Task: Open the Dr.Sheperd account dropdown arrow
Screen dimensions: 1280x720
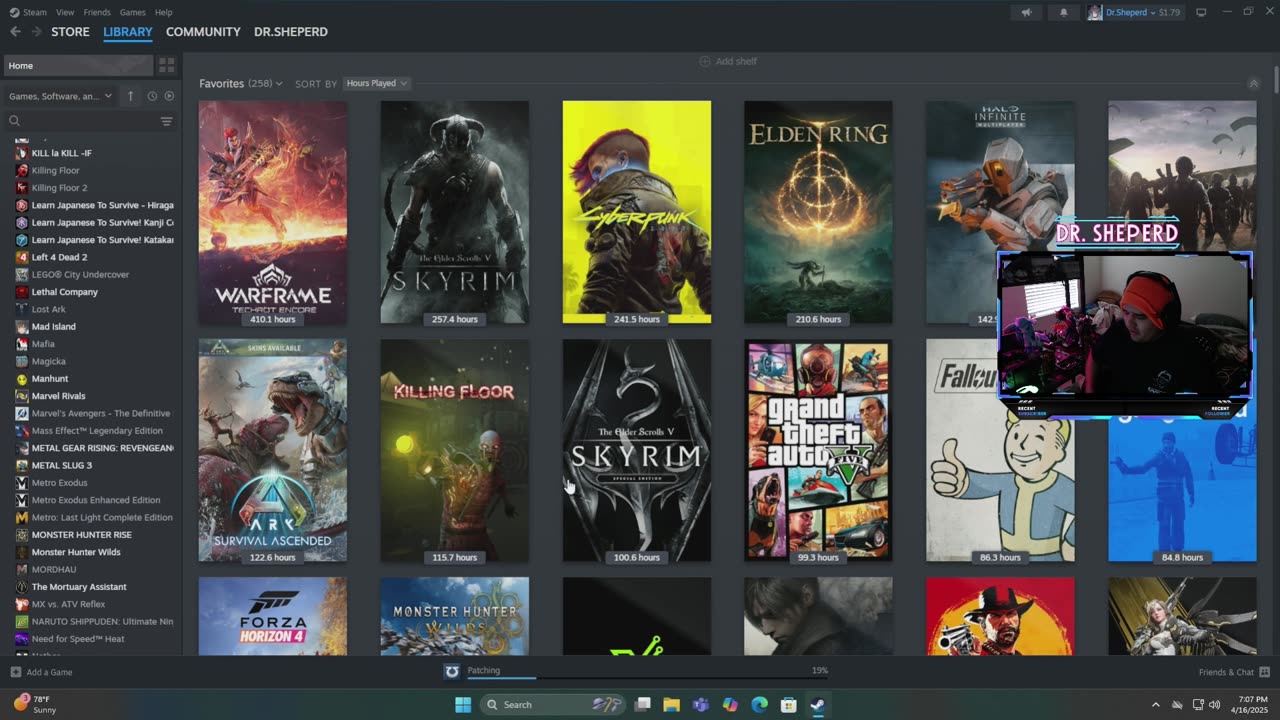Action: tap(1153, 12)
